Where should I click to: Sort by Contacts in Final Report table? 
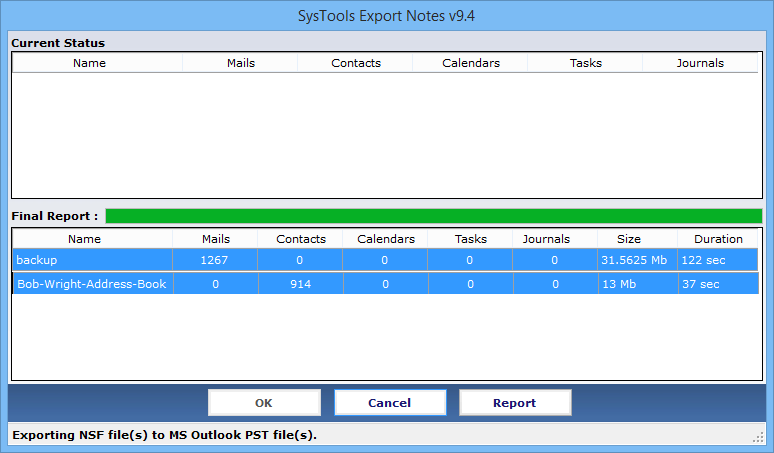point(301,239)
